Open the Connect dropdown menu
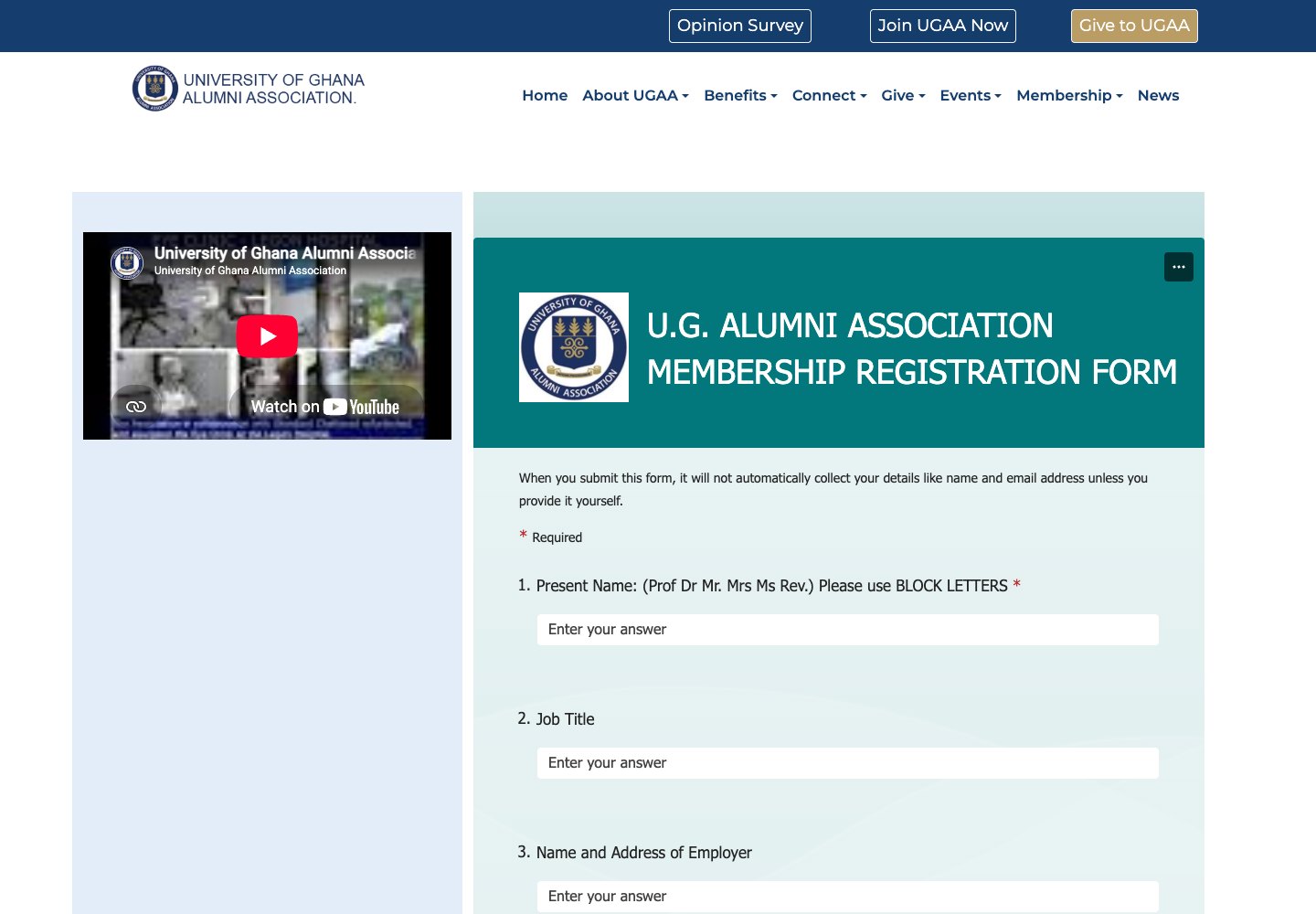This screenshot has width=1316, height=914. pyautogui.click(x=830, y=95)
